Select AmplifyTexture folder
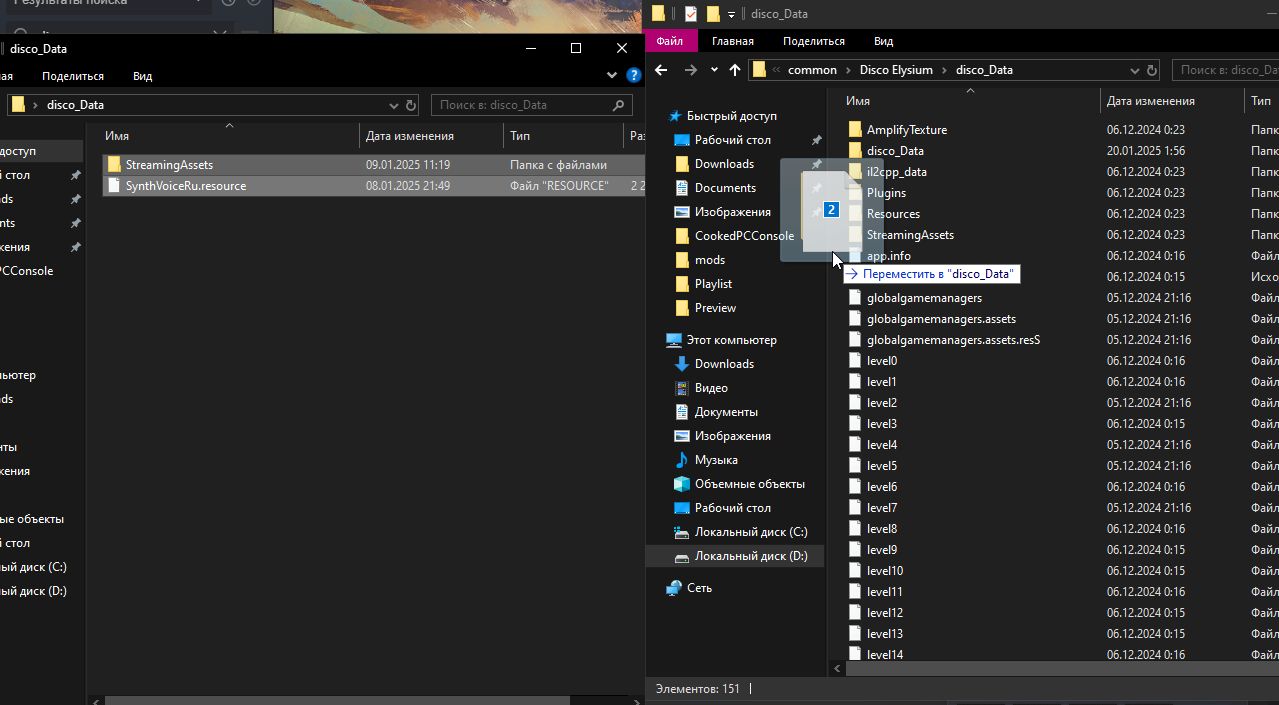The image size is (1279, 705). (x=906, y=130)
